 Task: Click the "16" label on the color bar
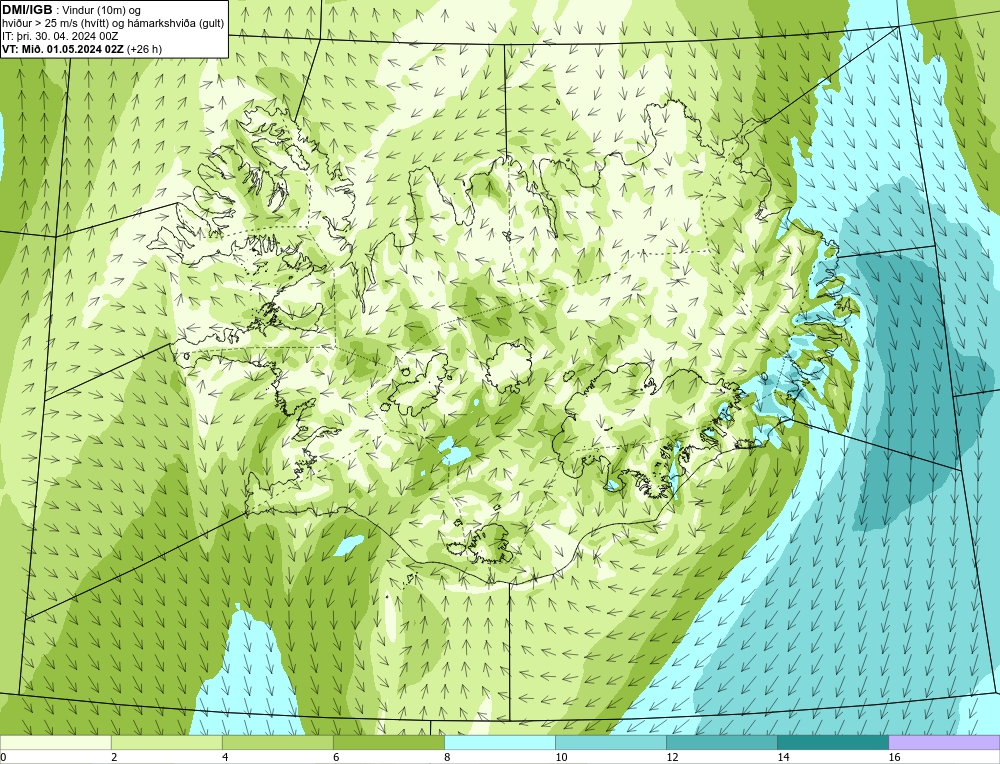(x=894, y=757)
